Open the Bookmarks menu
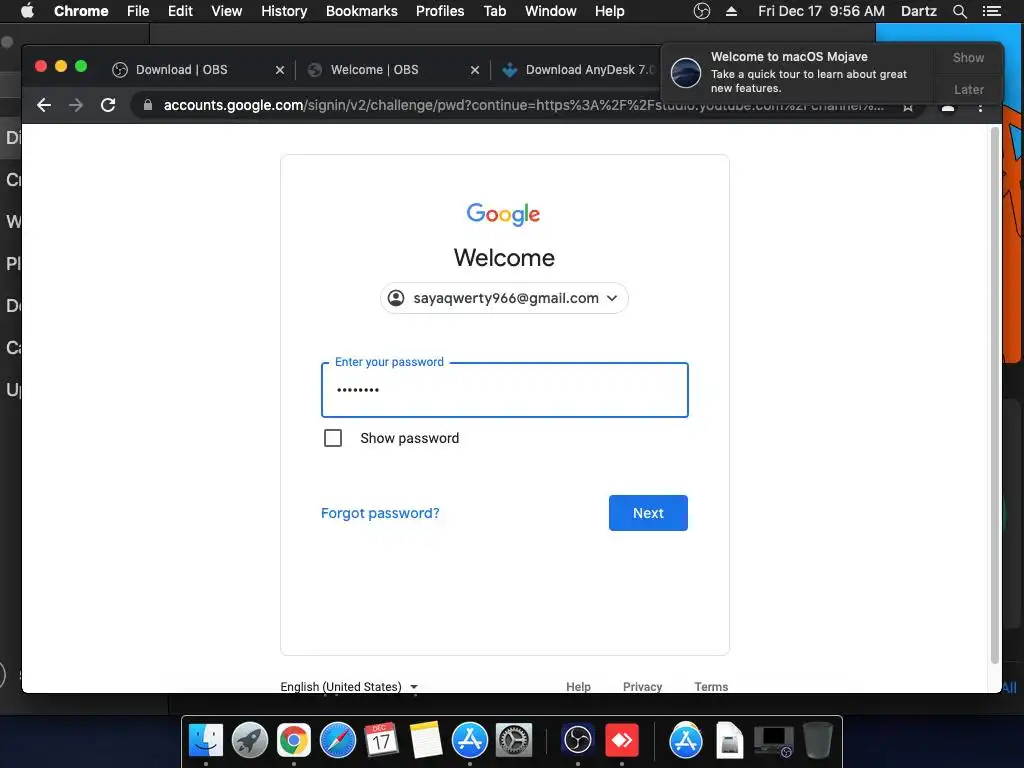The width and height of the screenshot is (1024, 768). (362, 11)
